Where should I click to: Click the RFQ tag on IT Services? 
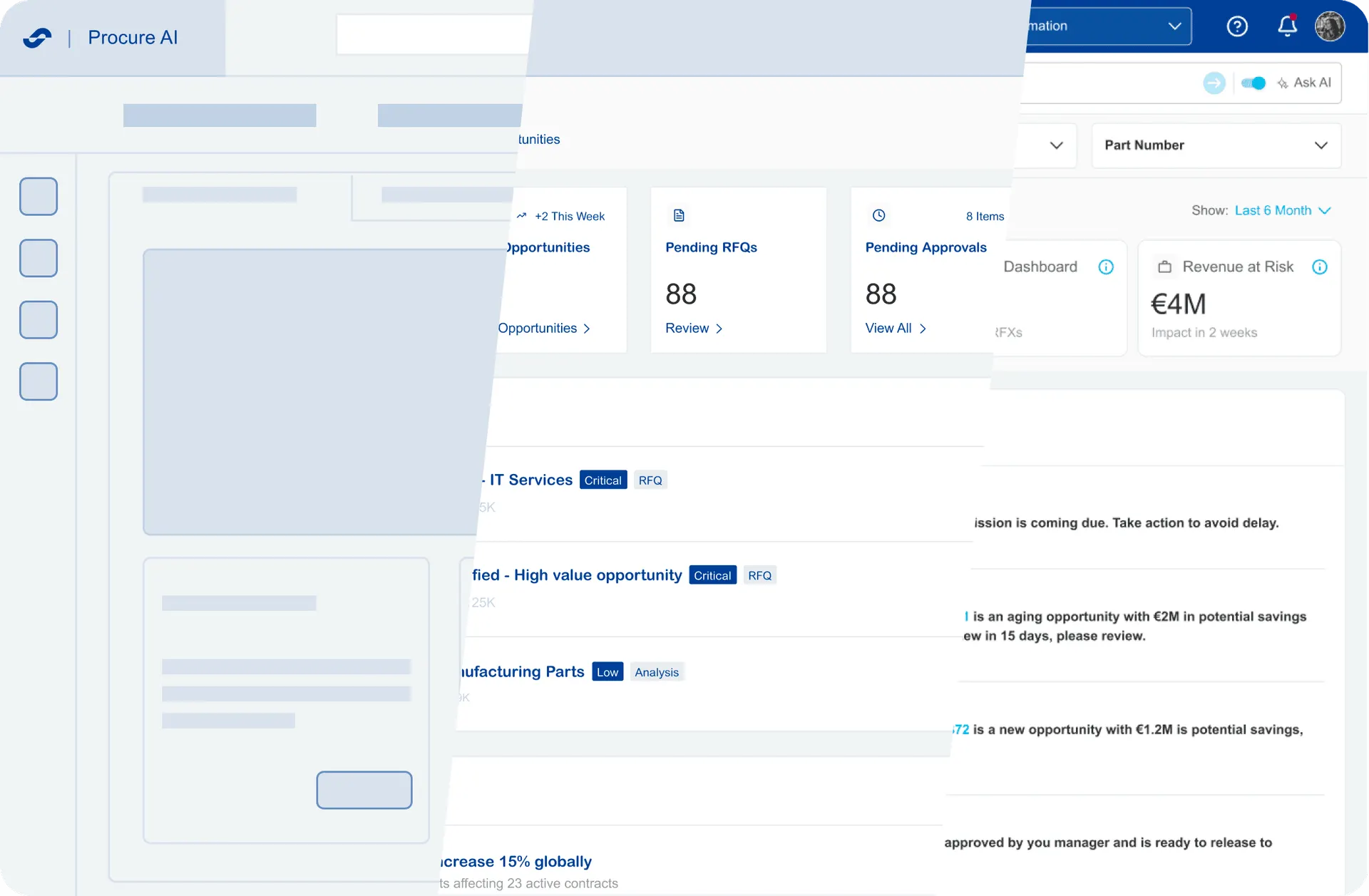click(650, 480)
